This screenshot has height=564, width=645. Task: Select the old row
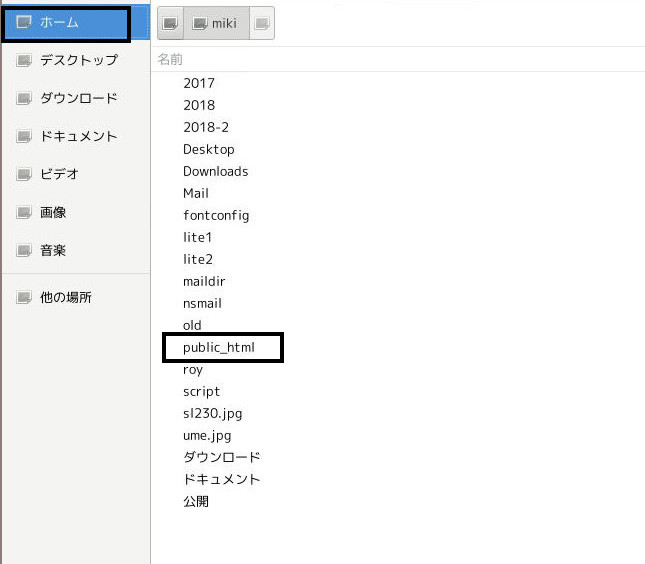click(x=397, y=325)
